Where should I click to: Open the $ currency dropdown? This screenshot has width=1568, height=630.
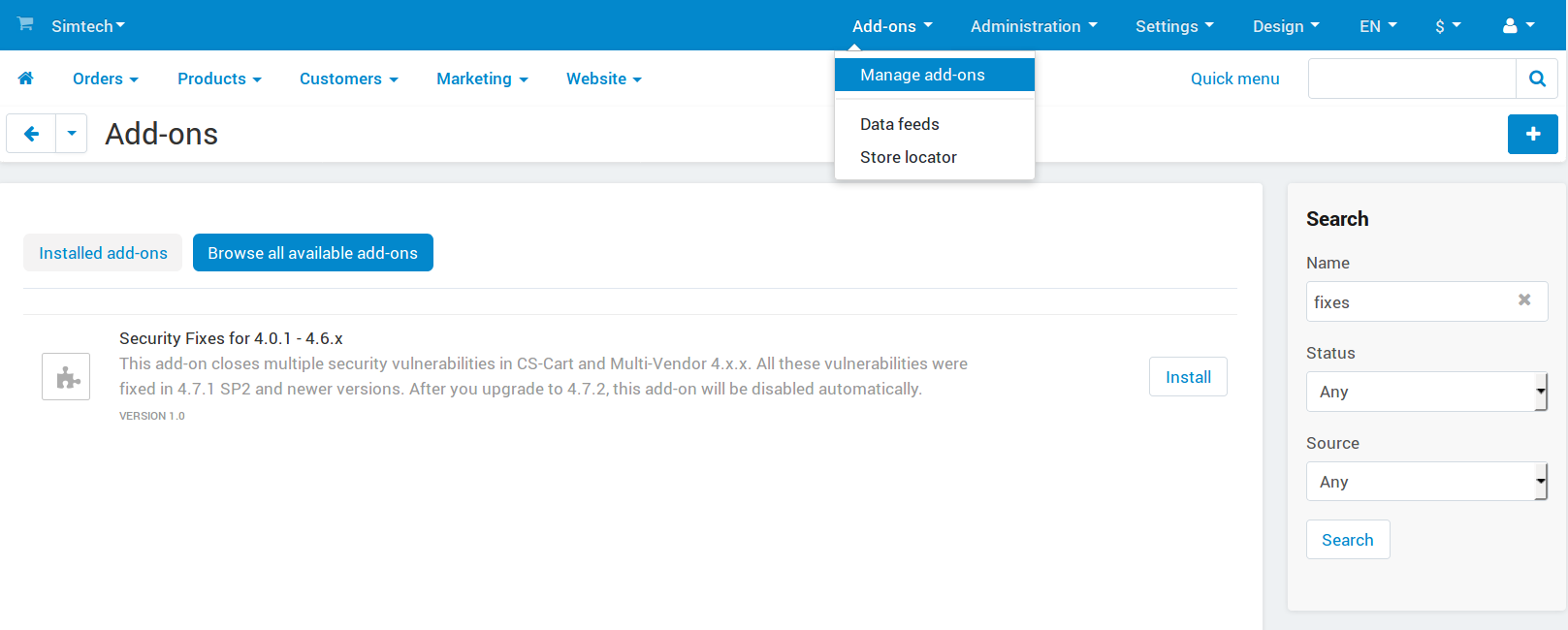tap(1448, 26)
